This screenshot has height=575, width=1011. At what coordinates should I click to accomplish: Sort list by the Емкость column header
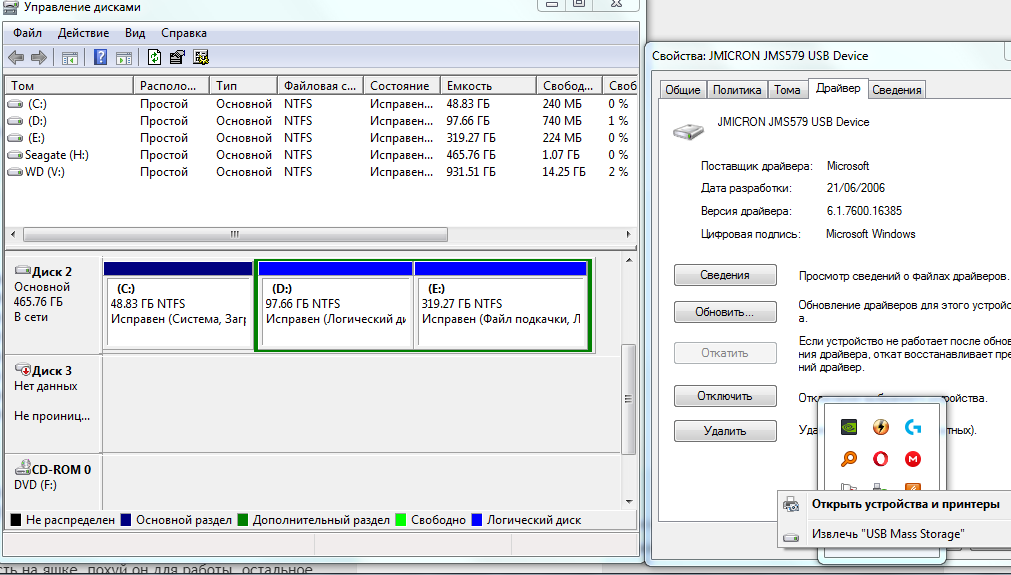tap(488, 86)
